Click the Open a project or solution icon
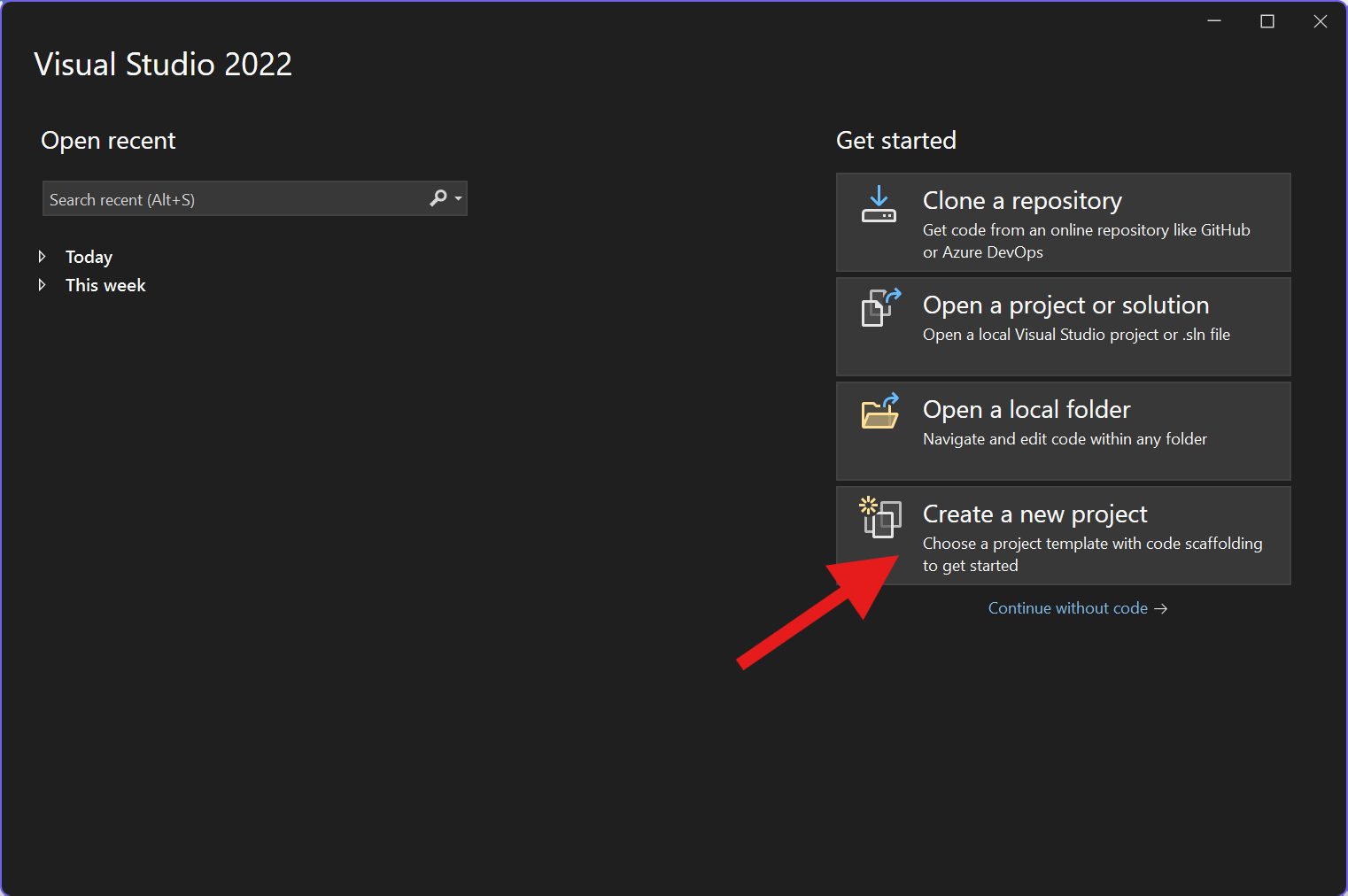The width and height of the screenshot is (1348, 896). coord(880,307)
